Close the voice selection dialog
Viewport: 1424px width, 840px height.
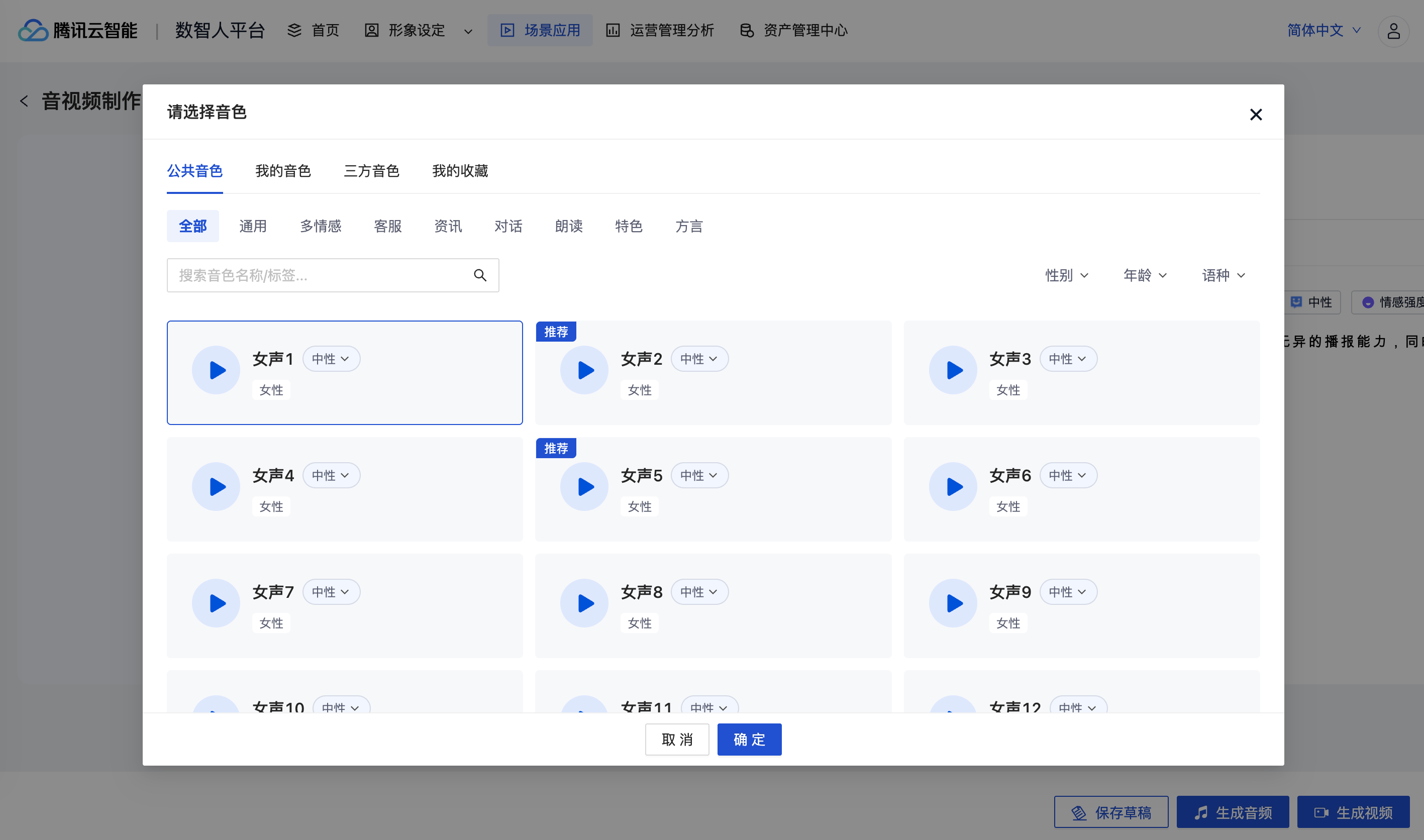(x=1255, y=115)
